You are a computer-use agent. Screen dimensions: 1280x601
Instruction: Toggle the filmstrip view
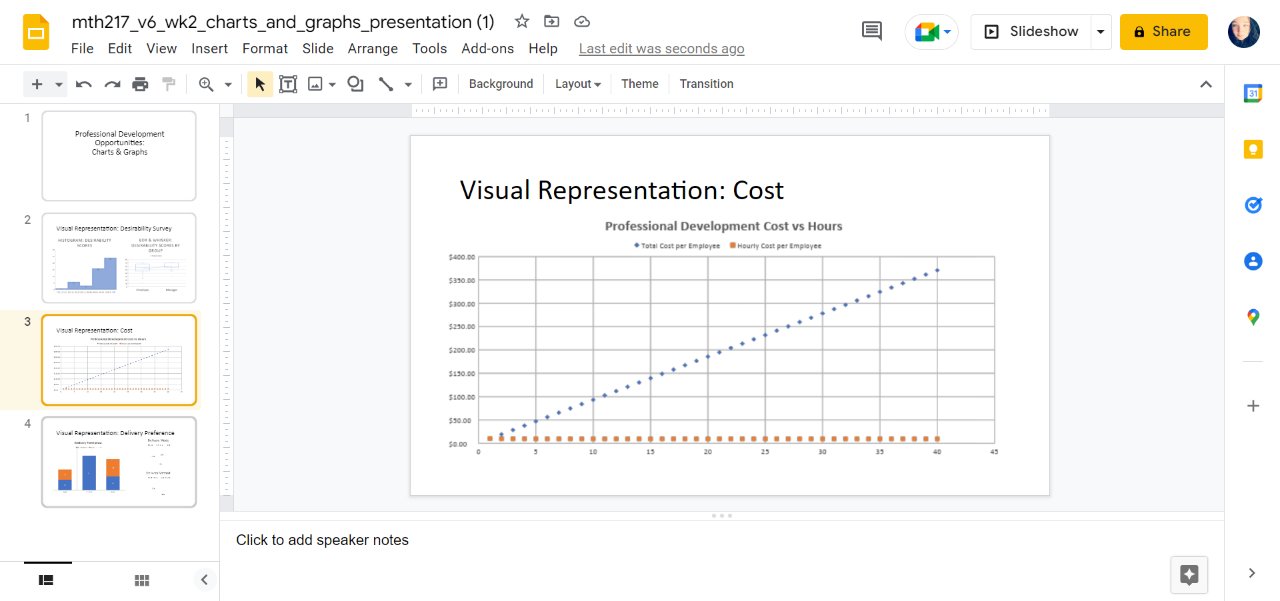pyautogui.click(x=46, y=579)
